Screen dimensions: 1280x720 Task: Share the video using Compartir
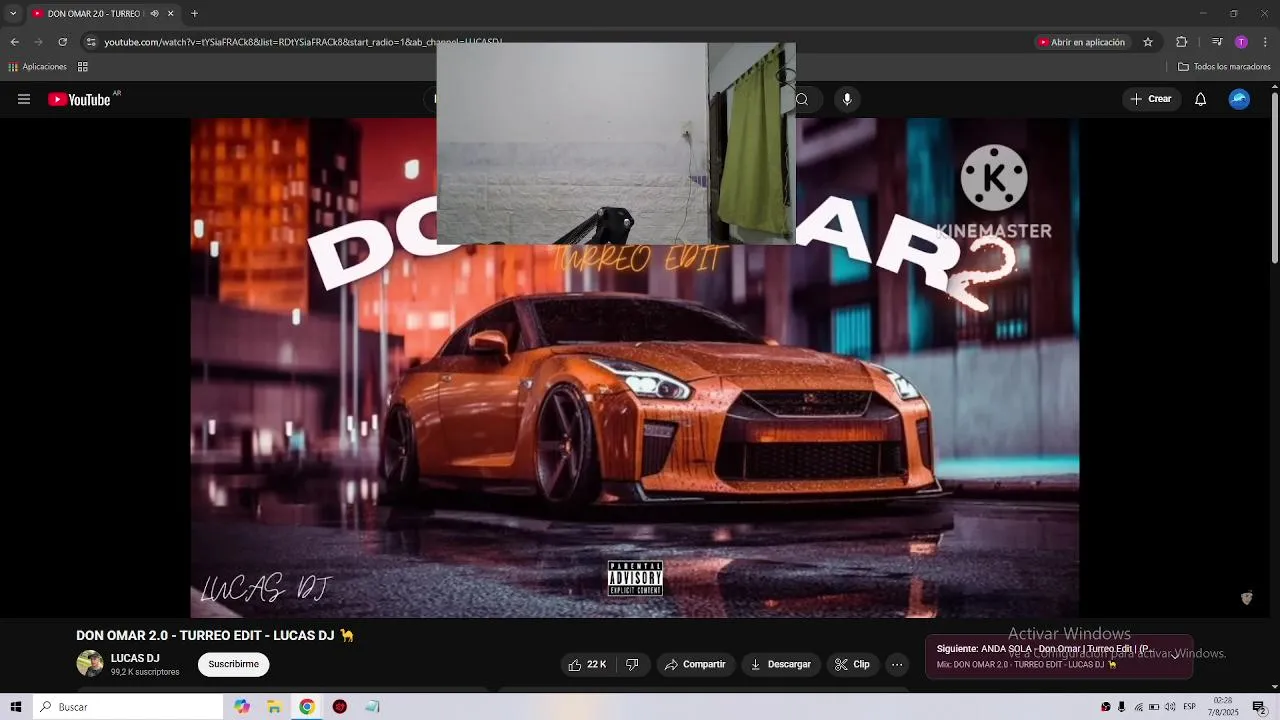tap(695, 664)
